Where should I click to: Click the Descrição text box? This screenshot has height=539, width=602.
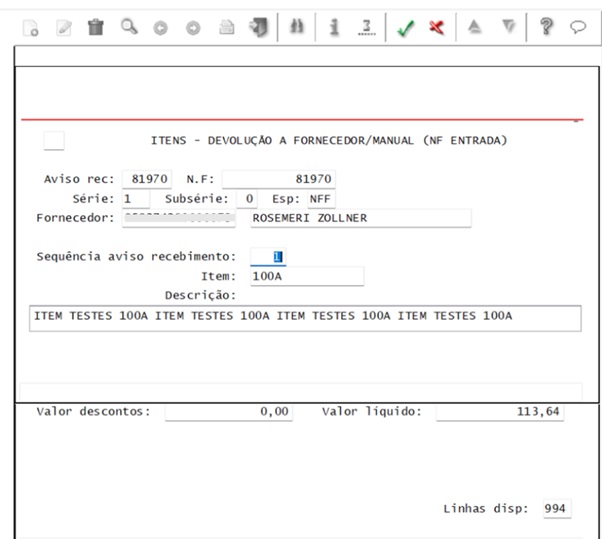click(305, 318)
